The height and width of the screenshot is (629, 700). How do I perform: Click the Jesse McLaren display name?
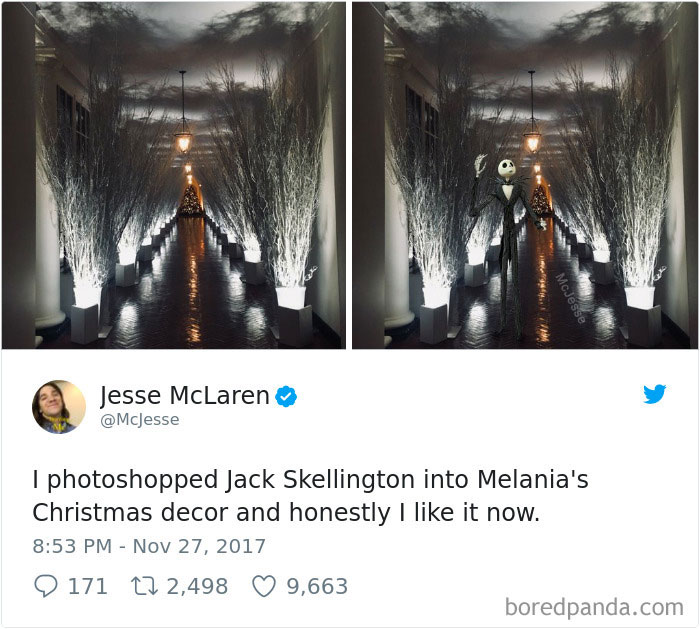coord(184,395)
